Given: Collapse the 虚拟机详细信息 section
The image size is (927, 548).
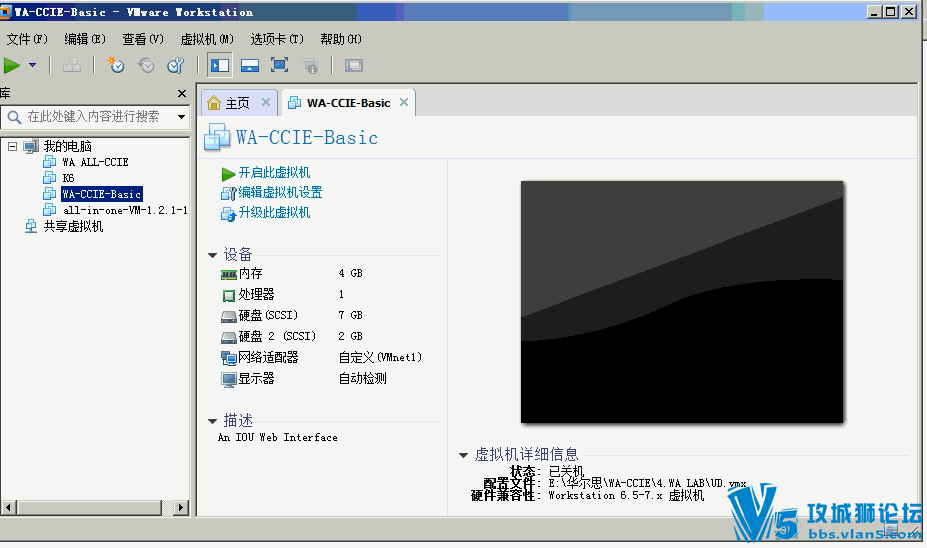Looking at the screenshot, I should pos(464,455).
